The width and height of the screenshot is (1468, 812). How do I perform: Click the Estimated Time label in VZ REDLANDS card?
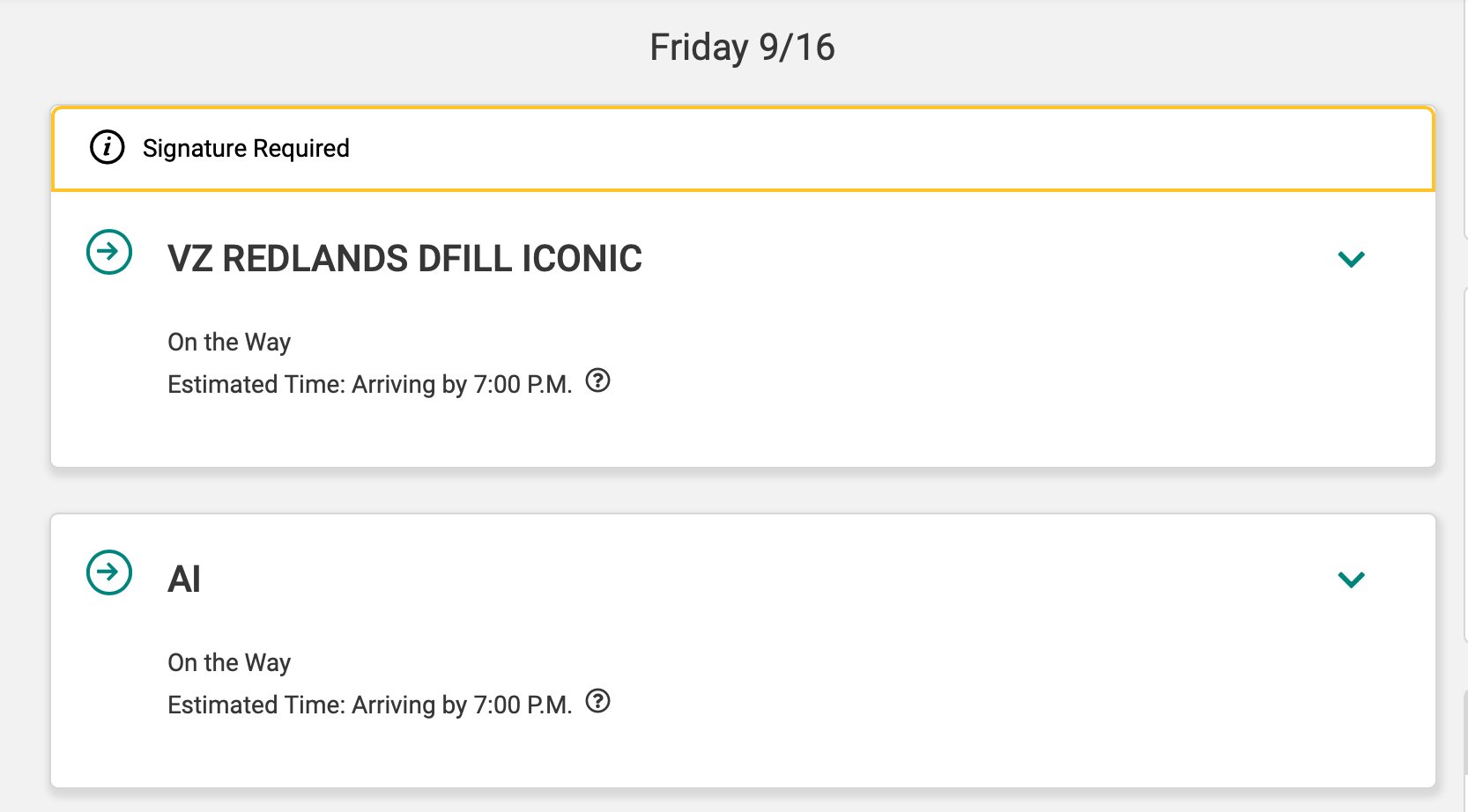pyautogui.click(x=256, y=385)
